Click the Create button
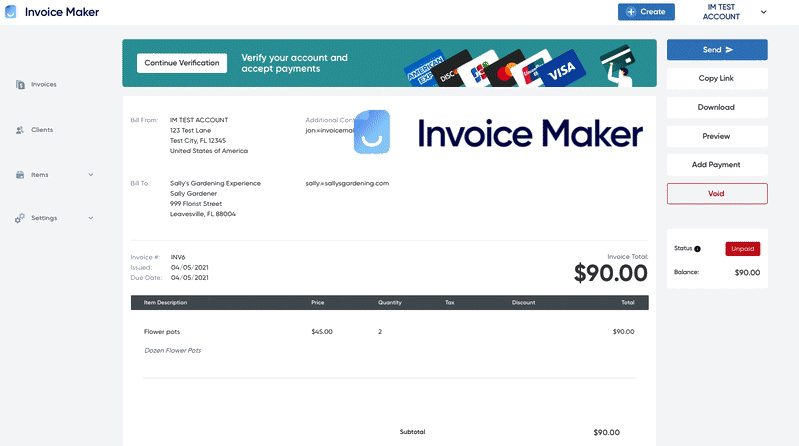This screenshot has height=446, width=799. click(x=646, y=12)
